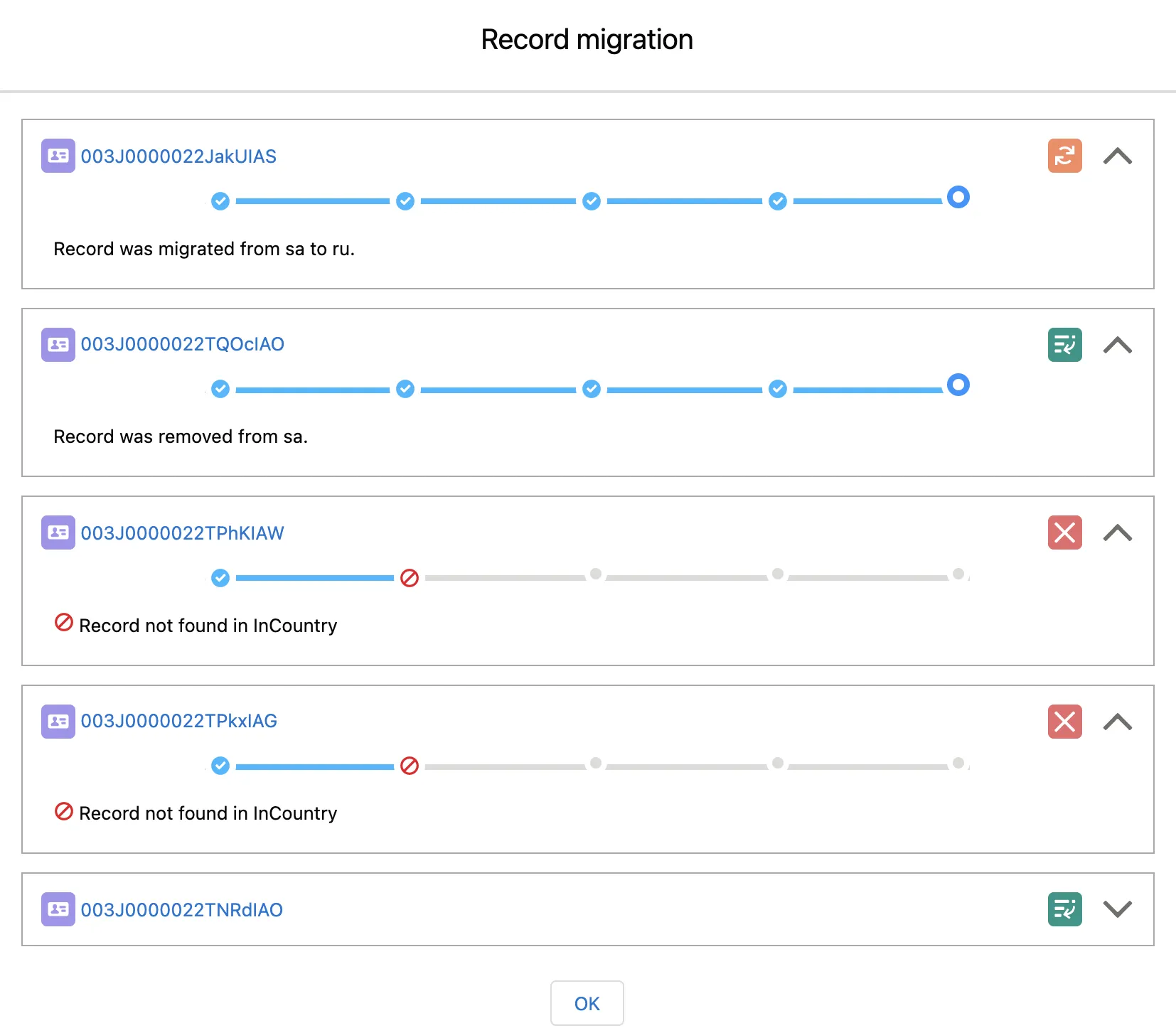Viewport: 1176px width, 1028px height.
Task: Collapse the 003J0000022TPhKIAW record card
Action: pos(1118,532)
